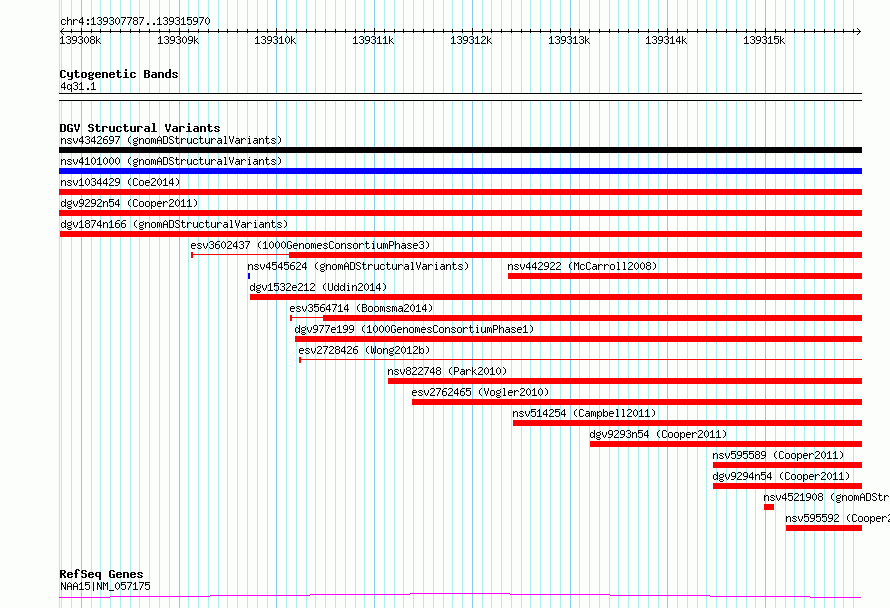
Task: Click the nsv4101000 gnomAD label
Action: click(x=171, y=161)
